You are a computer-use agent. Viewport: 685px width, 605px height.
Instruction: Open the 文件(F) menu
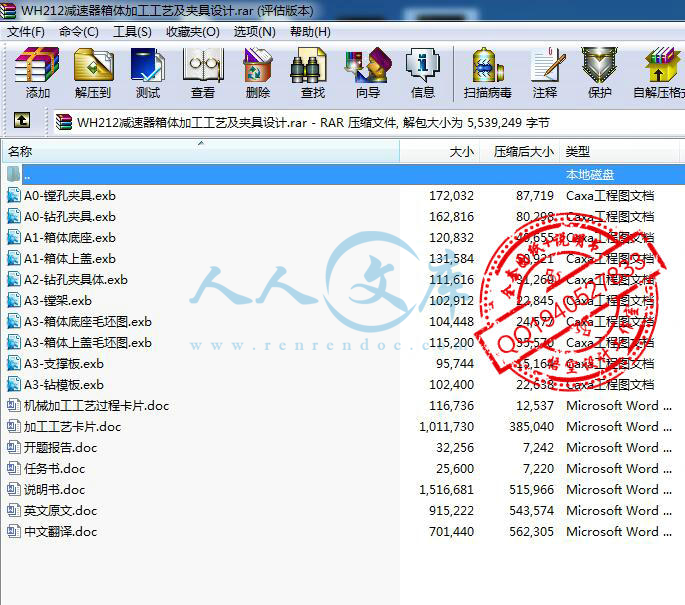coord(26,32)
